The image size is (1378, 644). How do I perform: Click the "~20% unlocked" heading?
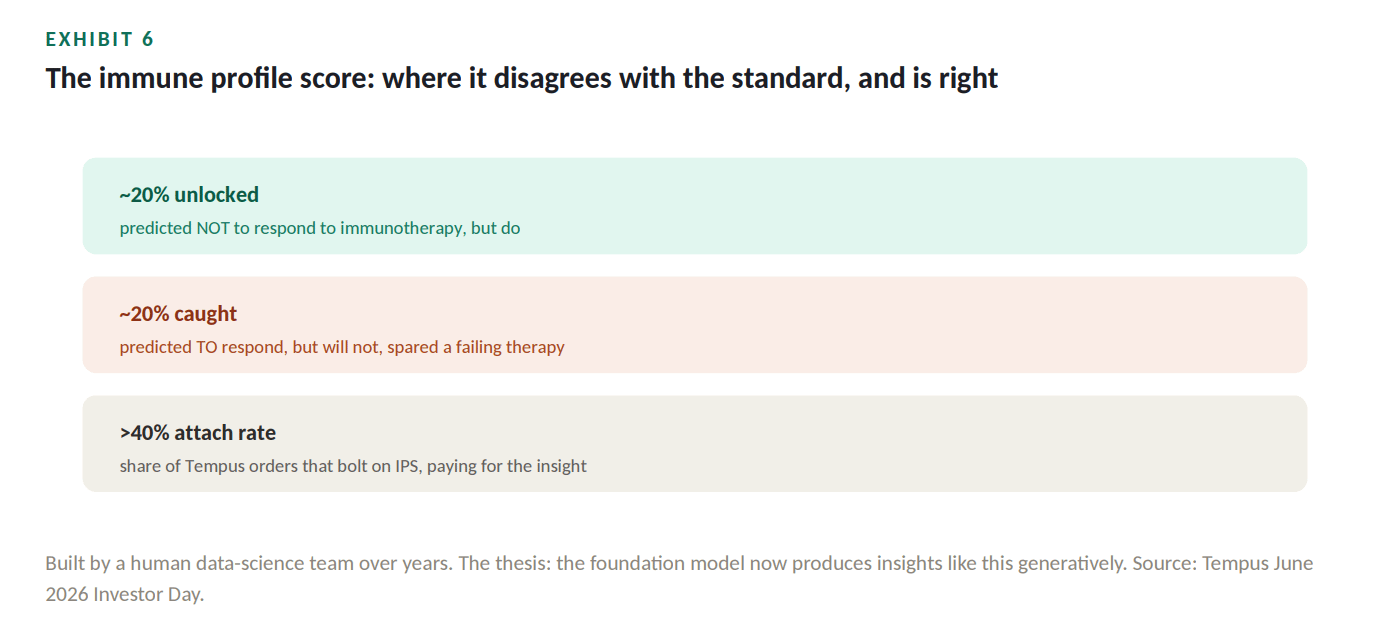[x=189, y=195]
